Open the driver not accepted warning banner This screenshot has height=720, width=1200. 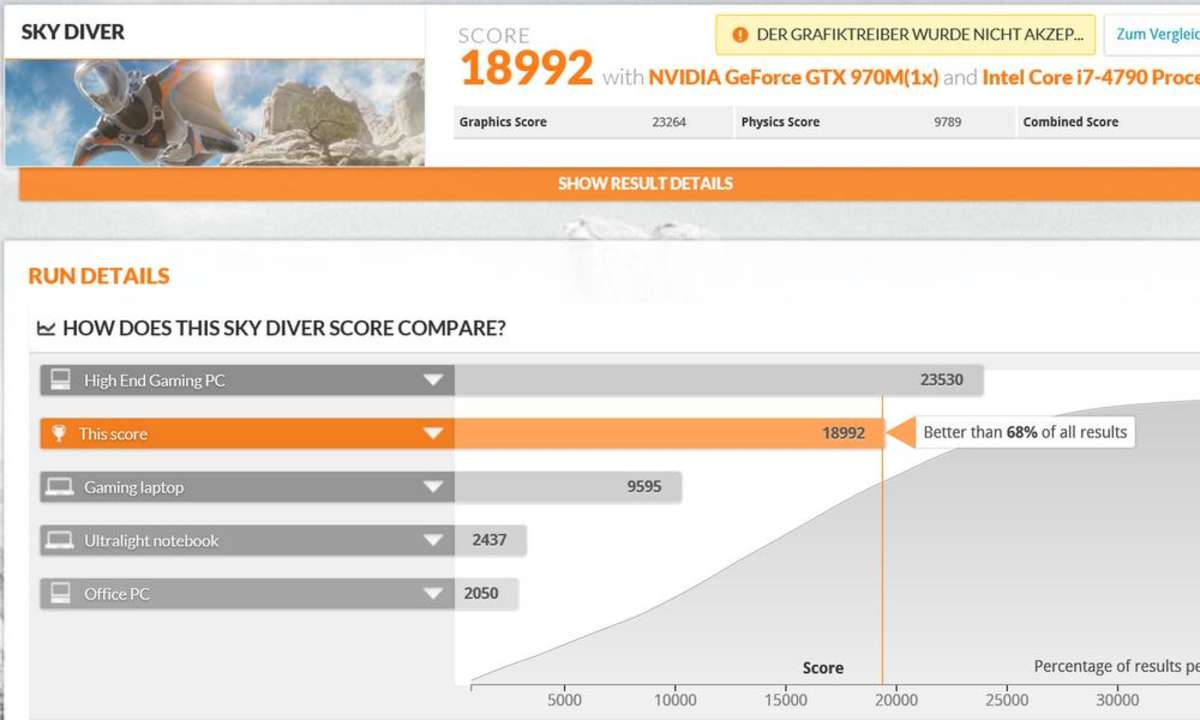905,35
